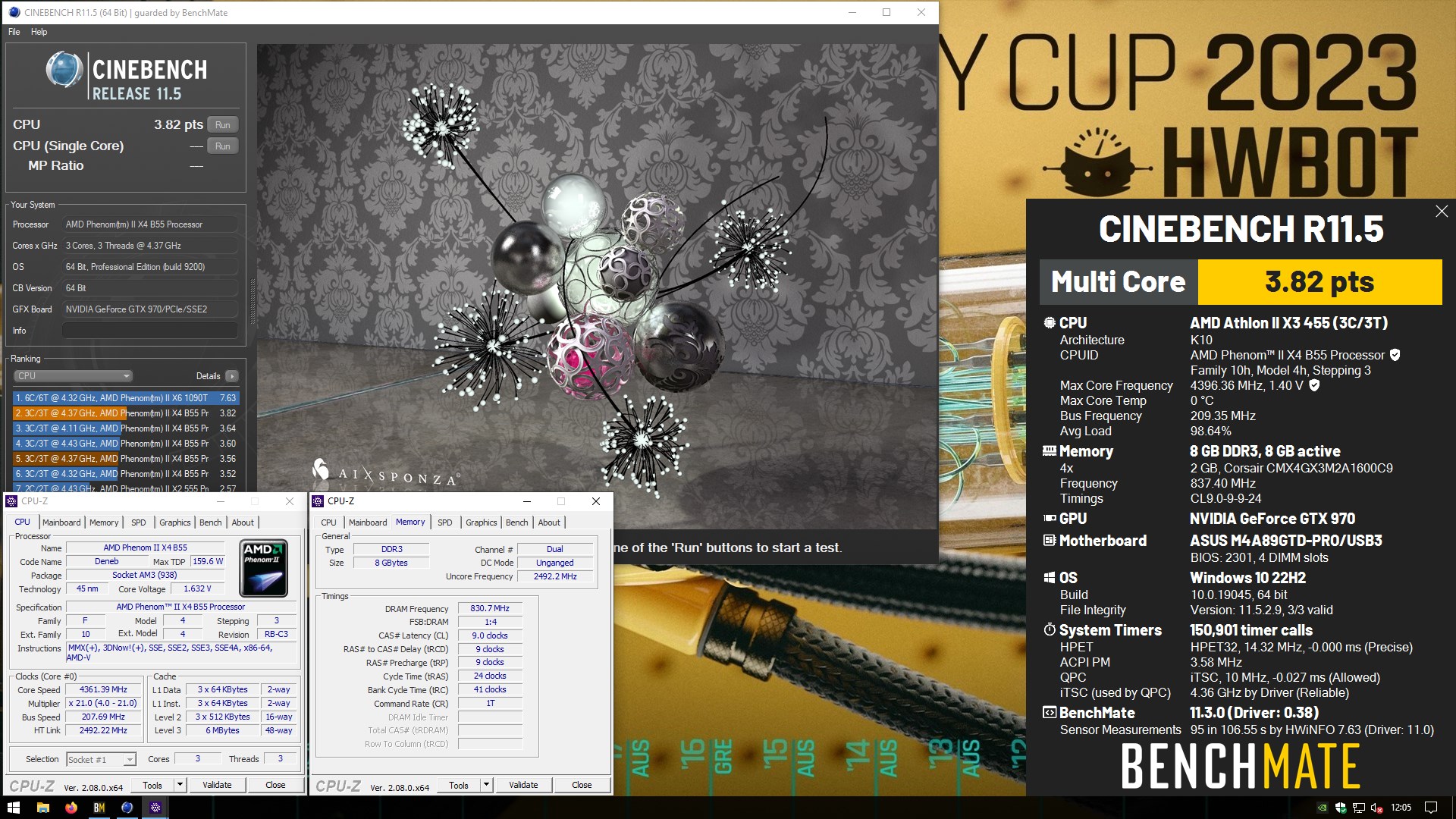Select ranking row 3 scoring 3.64

click(x=126, y=428)
